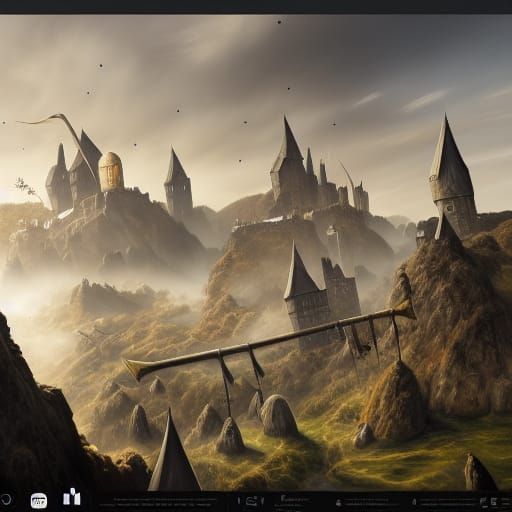Open the fantasy castle wallpaper image
This screenshot has width=512, height=512.
256,252
